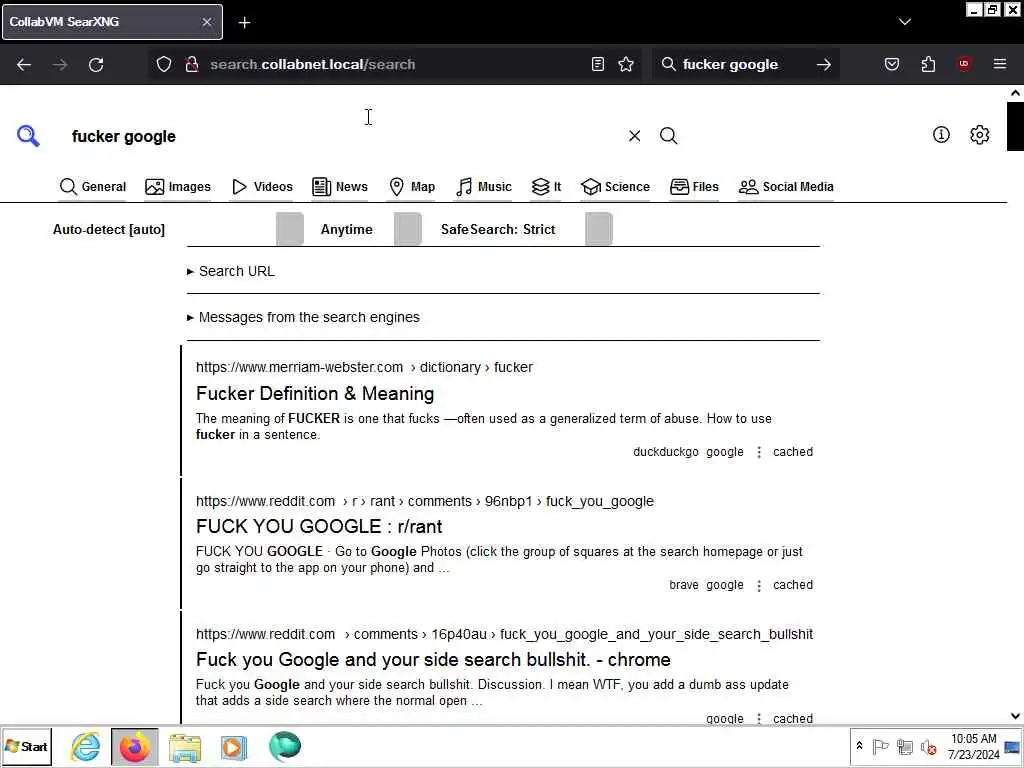Open the Pocket save icon

click(892, 64)
